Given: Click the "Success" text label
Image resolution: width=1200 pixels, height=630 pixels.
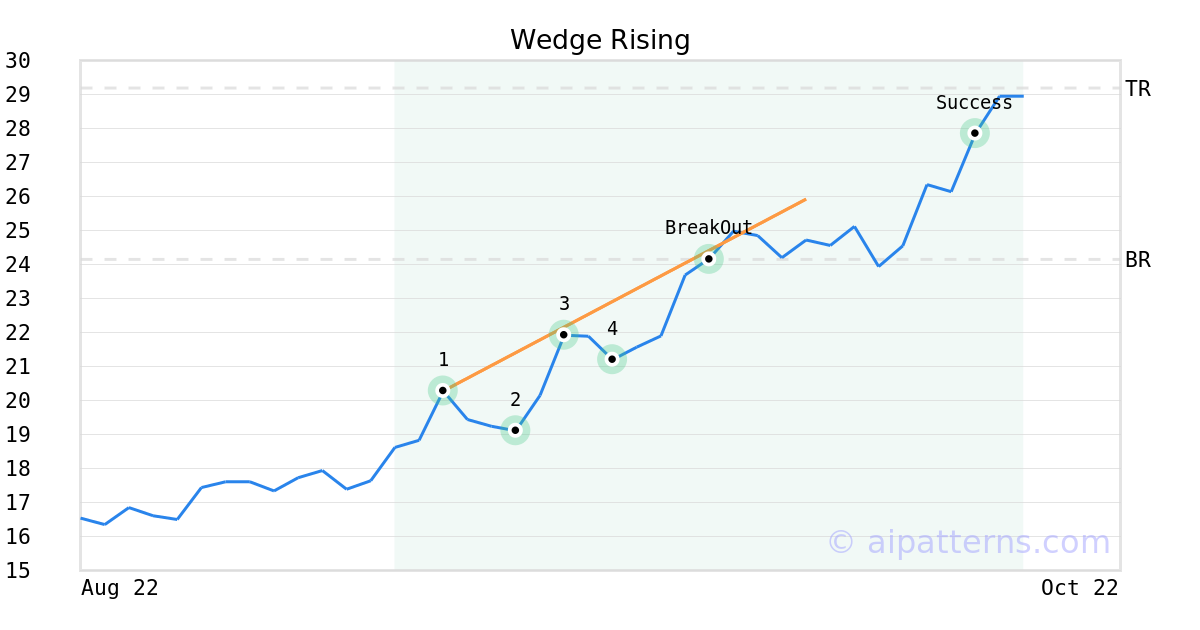Looking at the screenshot, I should point(974,103).
